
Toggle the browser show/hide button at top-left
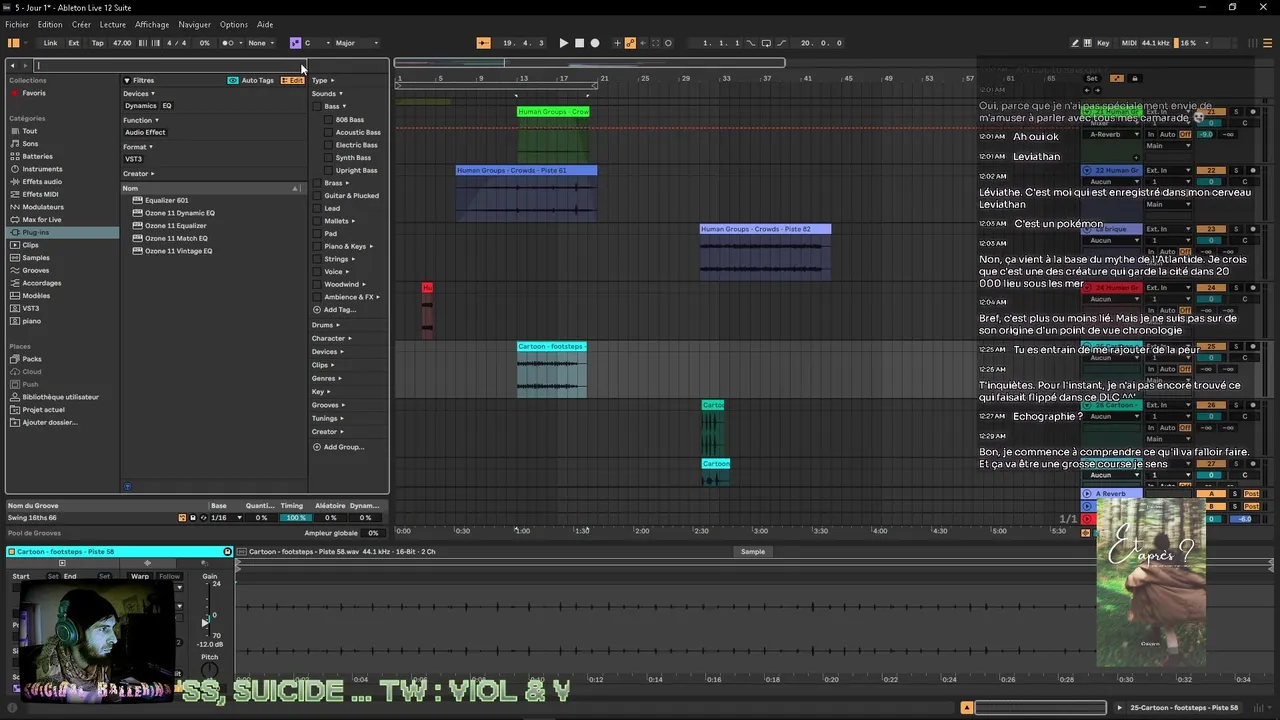14,43
